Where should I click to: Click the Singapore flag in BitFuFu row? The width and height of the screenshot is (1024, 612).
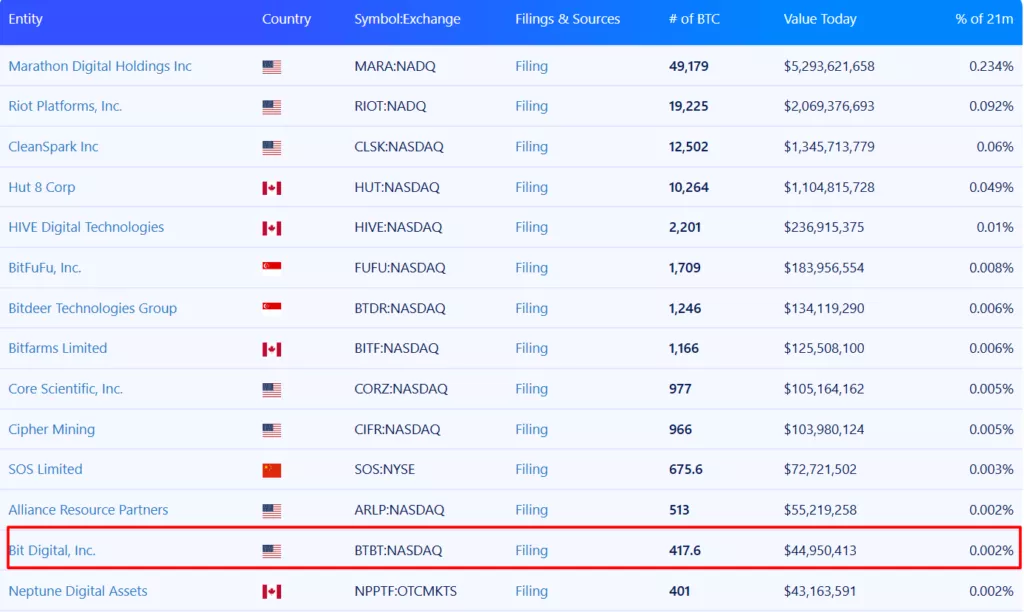271,266
